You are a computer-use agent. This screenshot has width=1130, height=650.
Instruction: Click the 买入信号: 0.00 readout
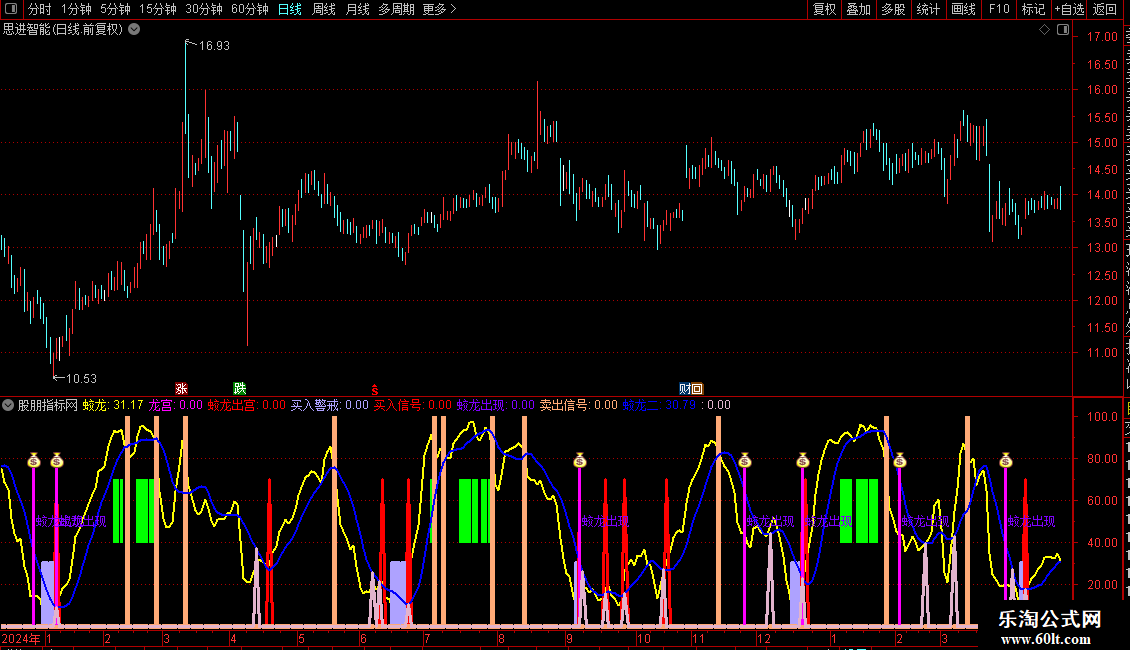pyautogui.click(x=412, y=405)
